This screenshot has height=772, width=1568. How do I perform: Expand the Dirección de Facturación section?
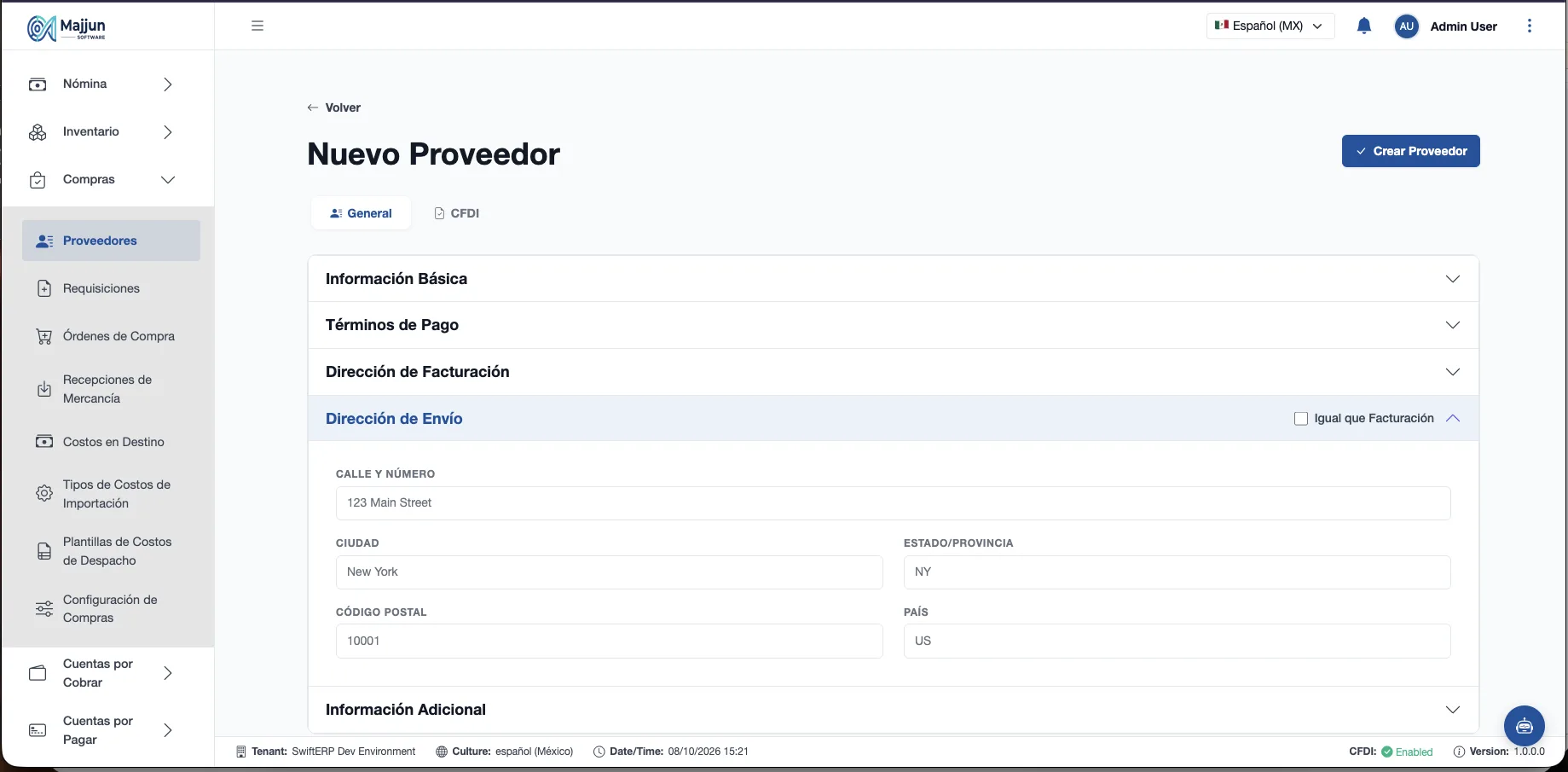894,372
